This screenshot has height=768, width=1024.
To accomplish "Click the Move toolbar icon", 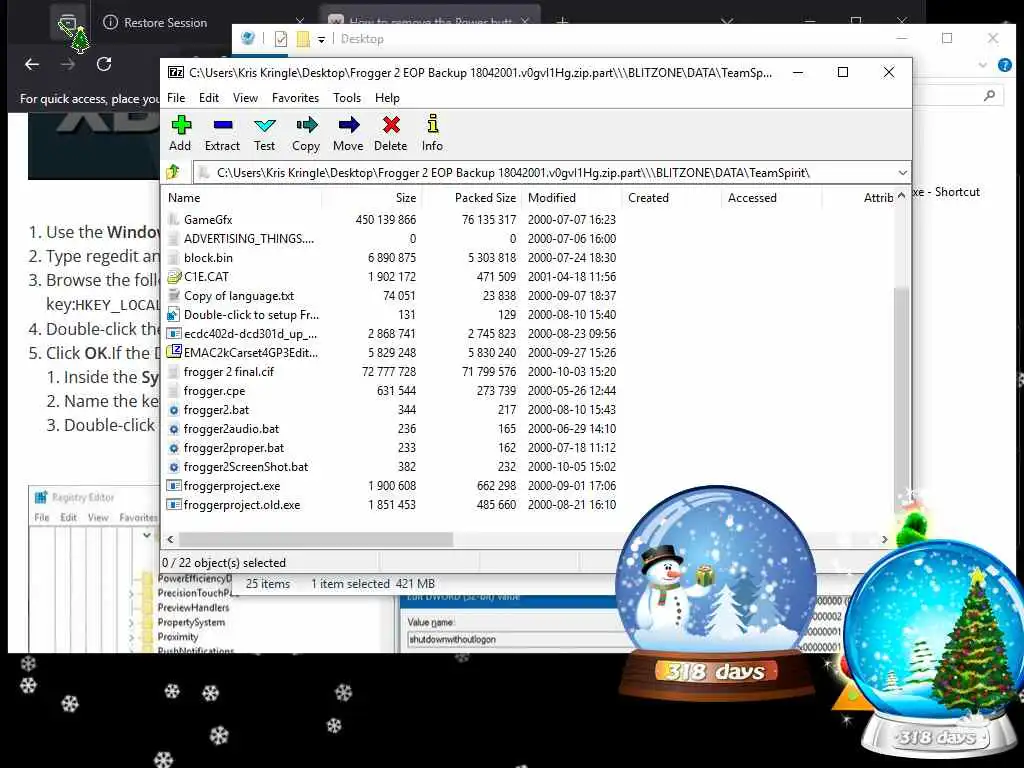I will (x=349, y=125).
